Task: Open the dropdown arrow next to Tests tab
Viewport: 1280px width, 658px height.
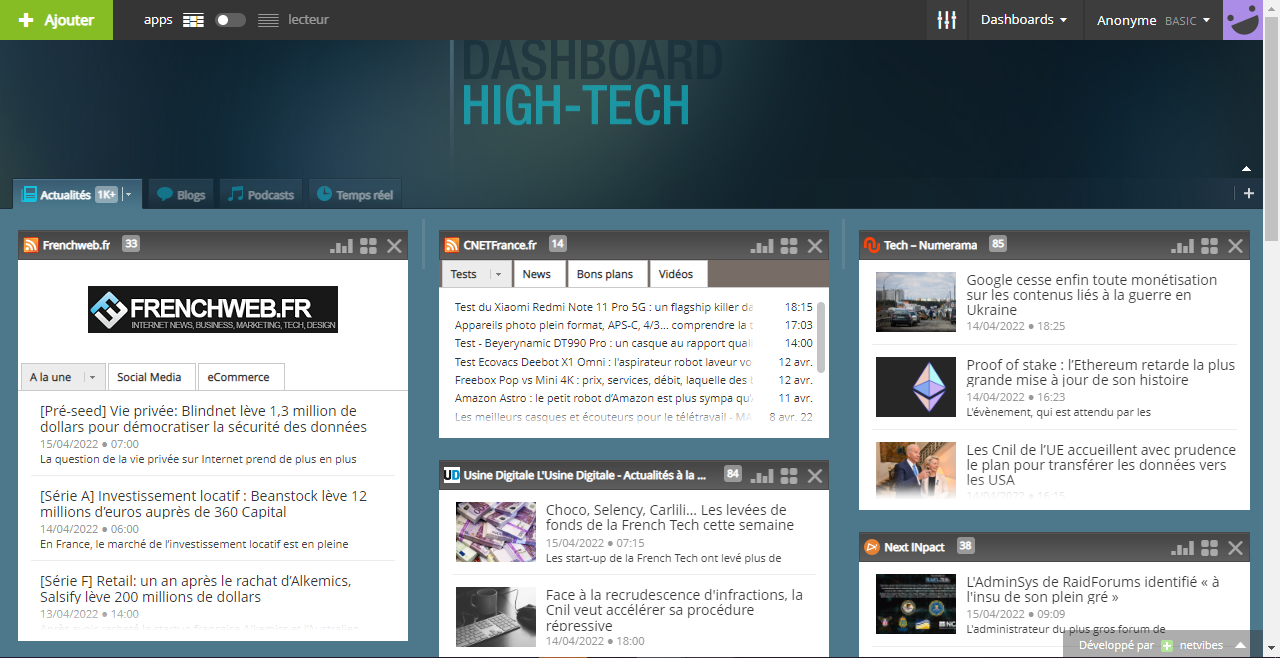Action: coord(498,274)
